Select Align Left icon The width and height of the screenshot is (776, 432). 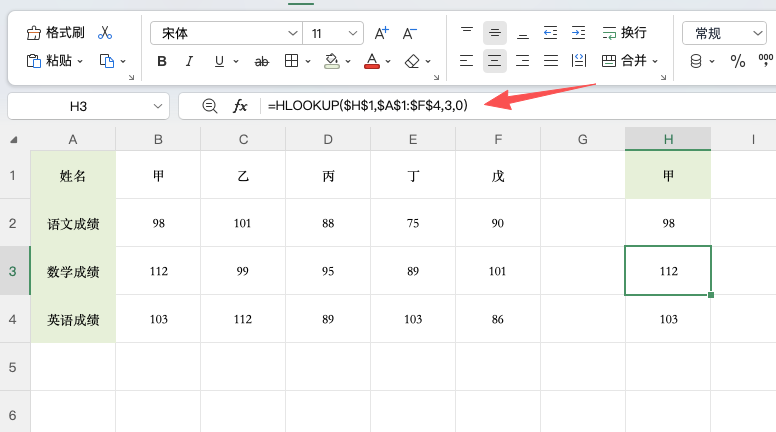click(466, 61)
